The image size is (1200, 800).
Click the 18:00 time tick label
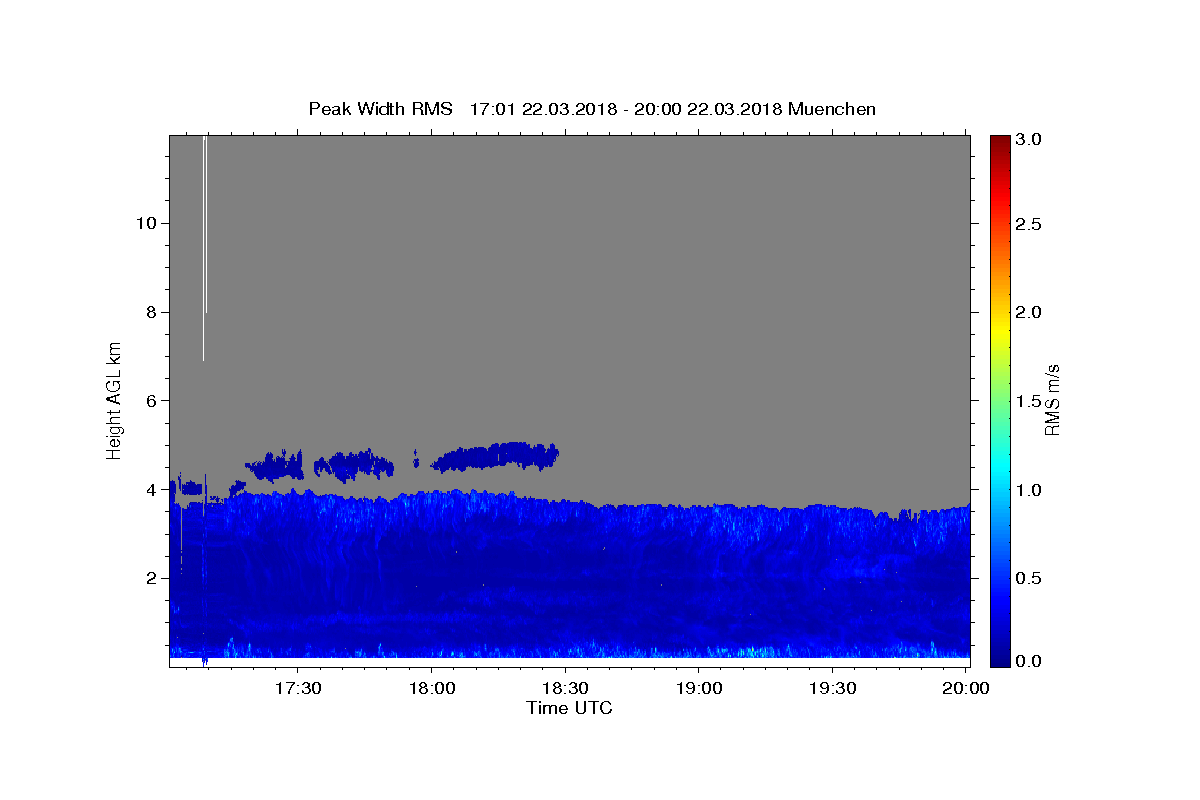click(x=432, y=688)
